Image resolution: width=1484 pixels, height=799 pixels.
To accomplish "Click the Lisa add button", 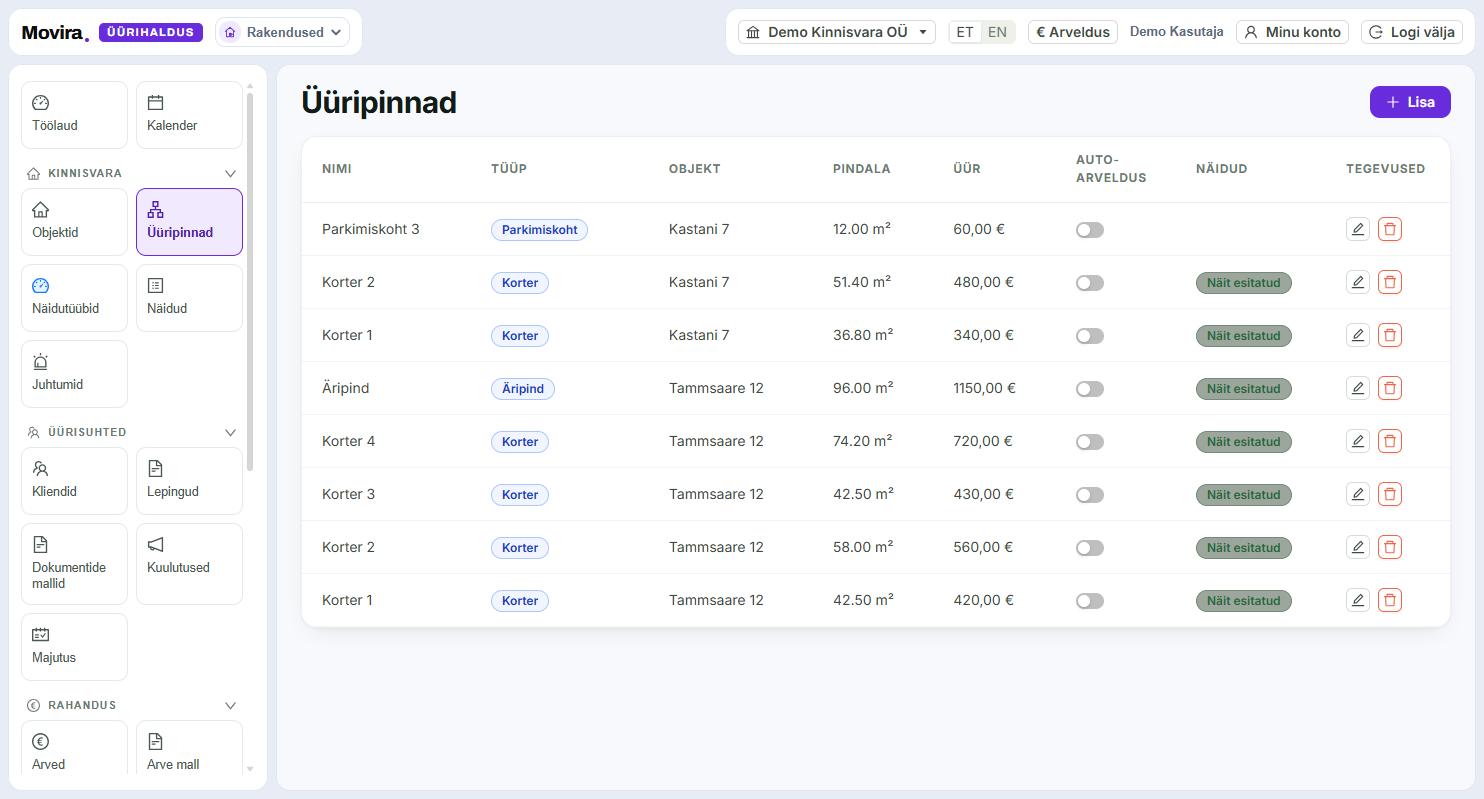I will tap(1410, 102).
